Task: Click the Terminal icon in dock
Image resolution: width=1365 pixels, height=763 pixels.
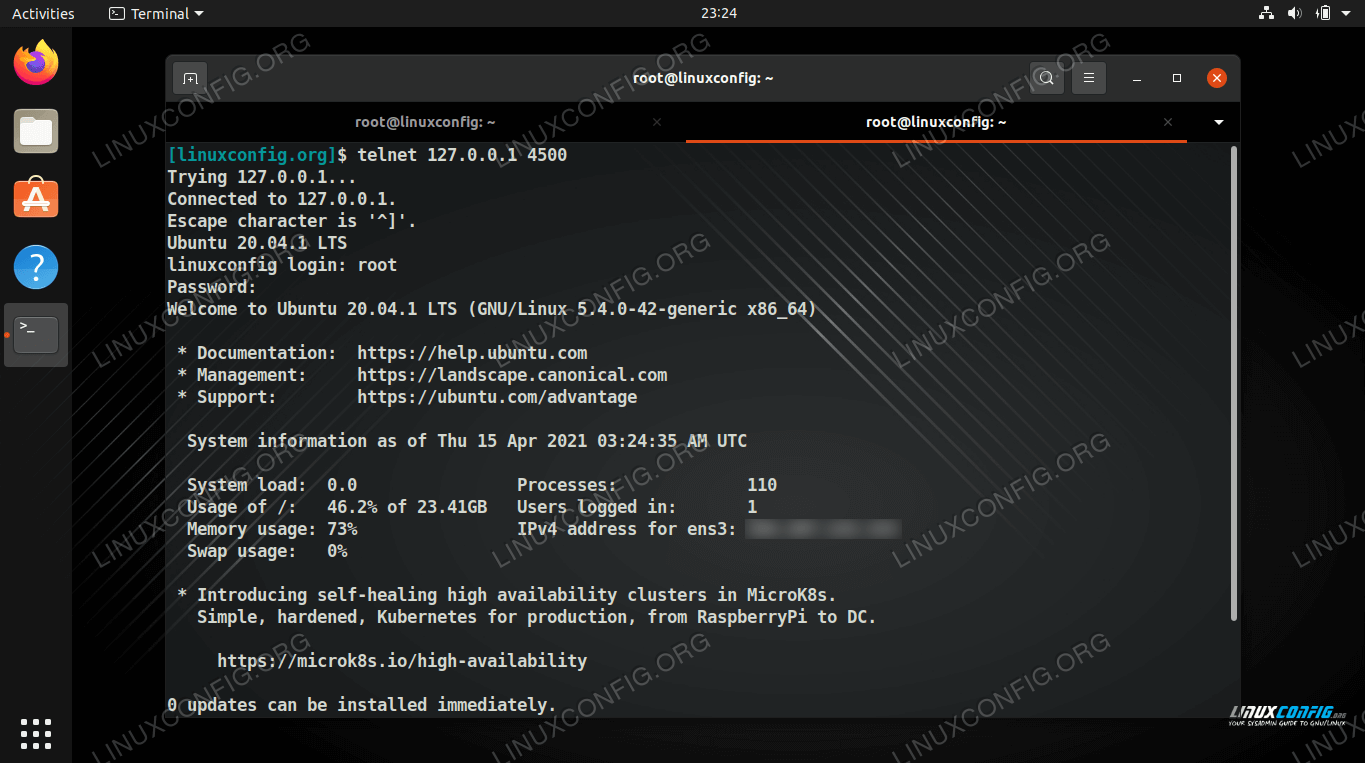Action: pyautogui.click(x=36, y=335)
